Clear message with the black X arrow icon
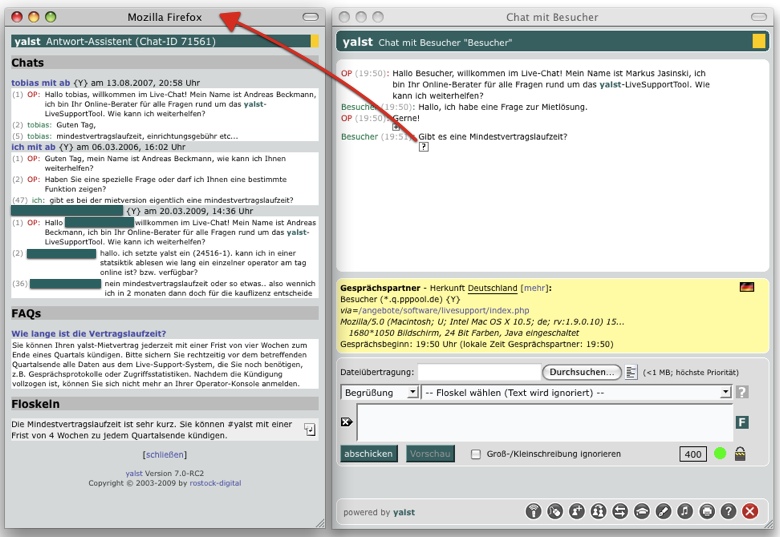 (x=347, y=422)
